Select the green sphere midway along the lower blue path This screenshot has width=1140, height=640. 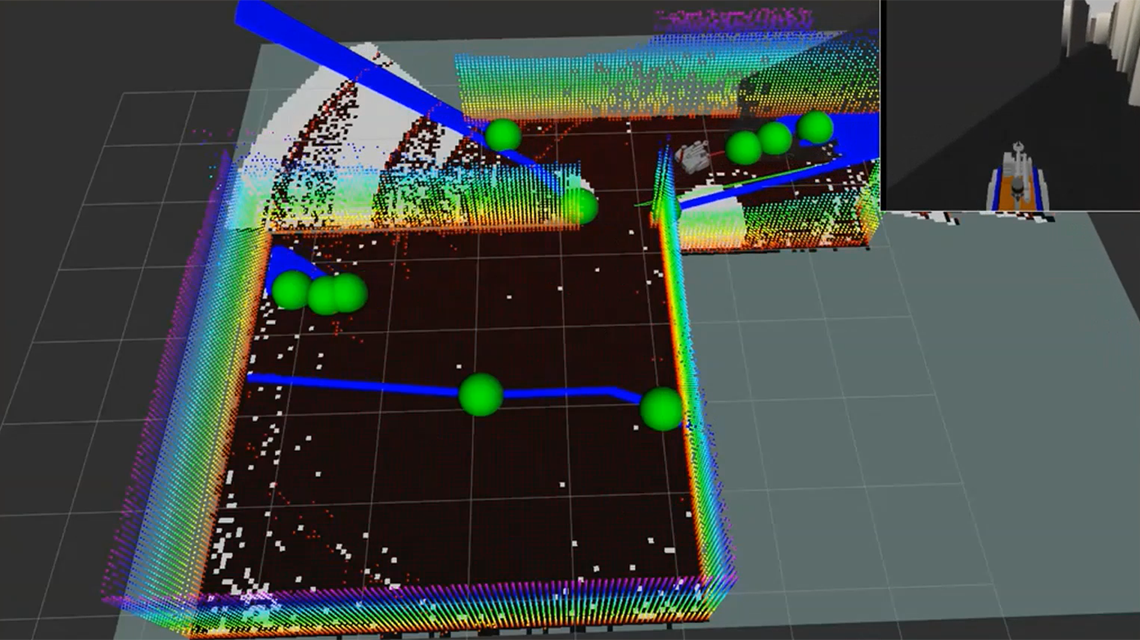(480, 394)
